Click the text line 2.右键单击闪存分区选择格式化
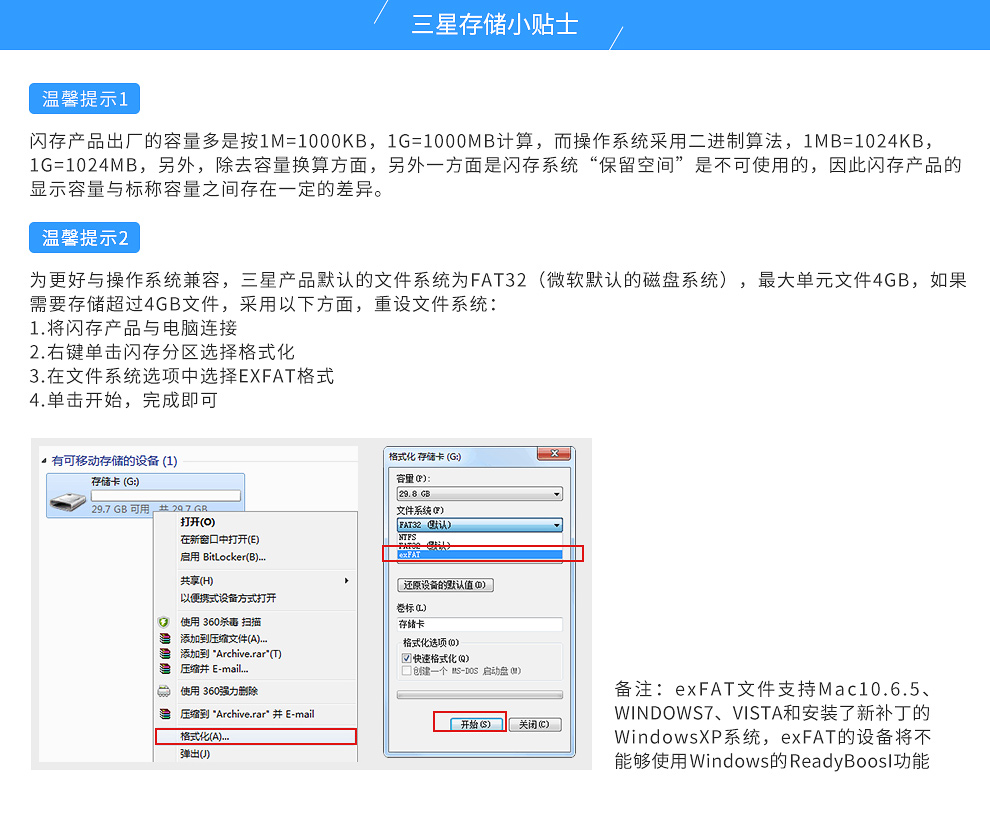Screen dimensions: 990x815 [x=162, y=352]
